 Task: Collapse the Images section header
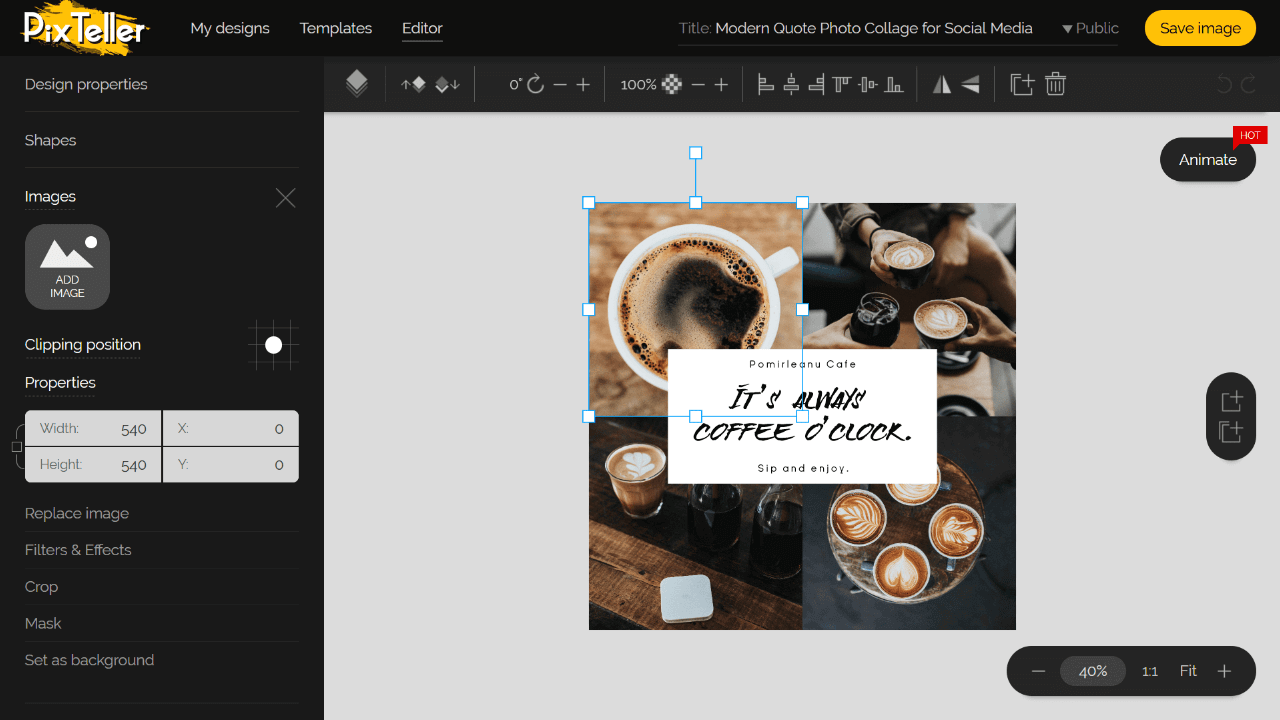(50, 196)
